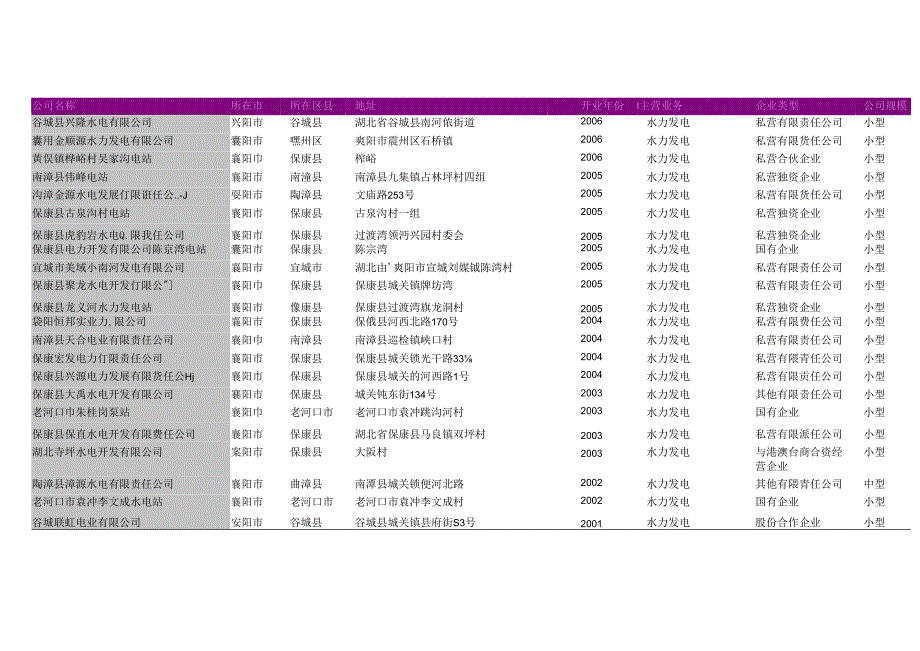The image size is (920, 651).
Task: Click the 所在市 column header
Action: point(246,106)
